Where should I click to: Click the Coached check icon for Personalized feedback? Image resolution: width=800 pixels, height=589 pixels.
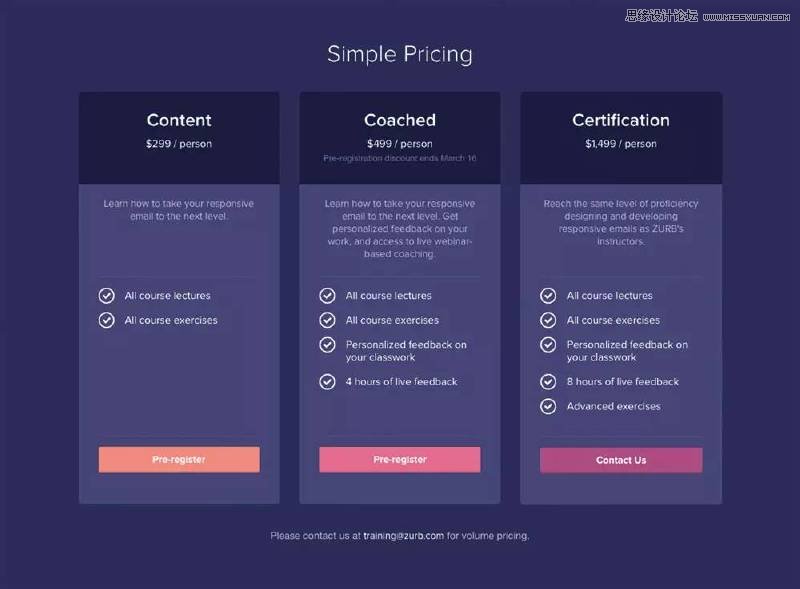[x=328, y=345]
